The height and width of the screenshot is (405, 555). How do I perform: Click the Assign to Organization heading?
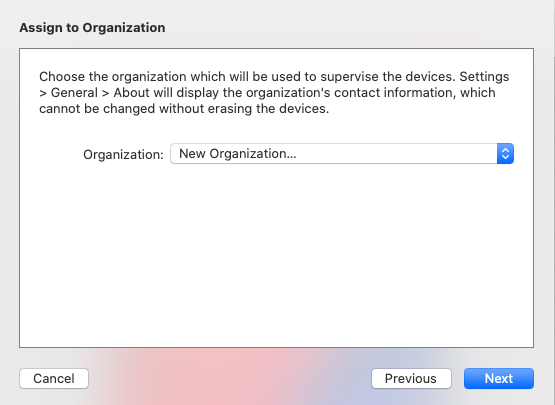(x=92, y=28)
